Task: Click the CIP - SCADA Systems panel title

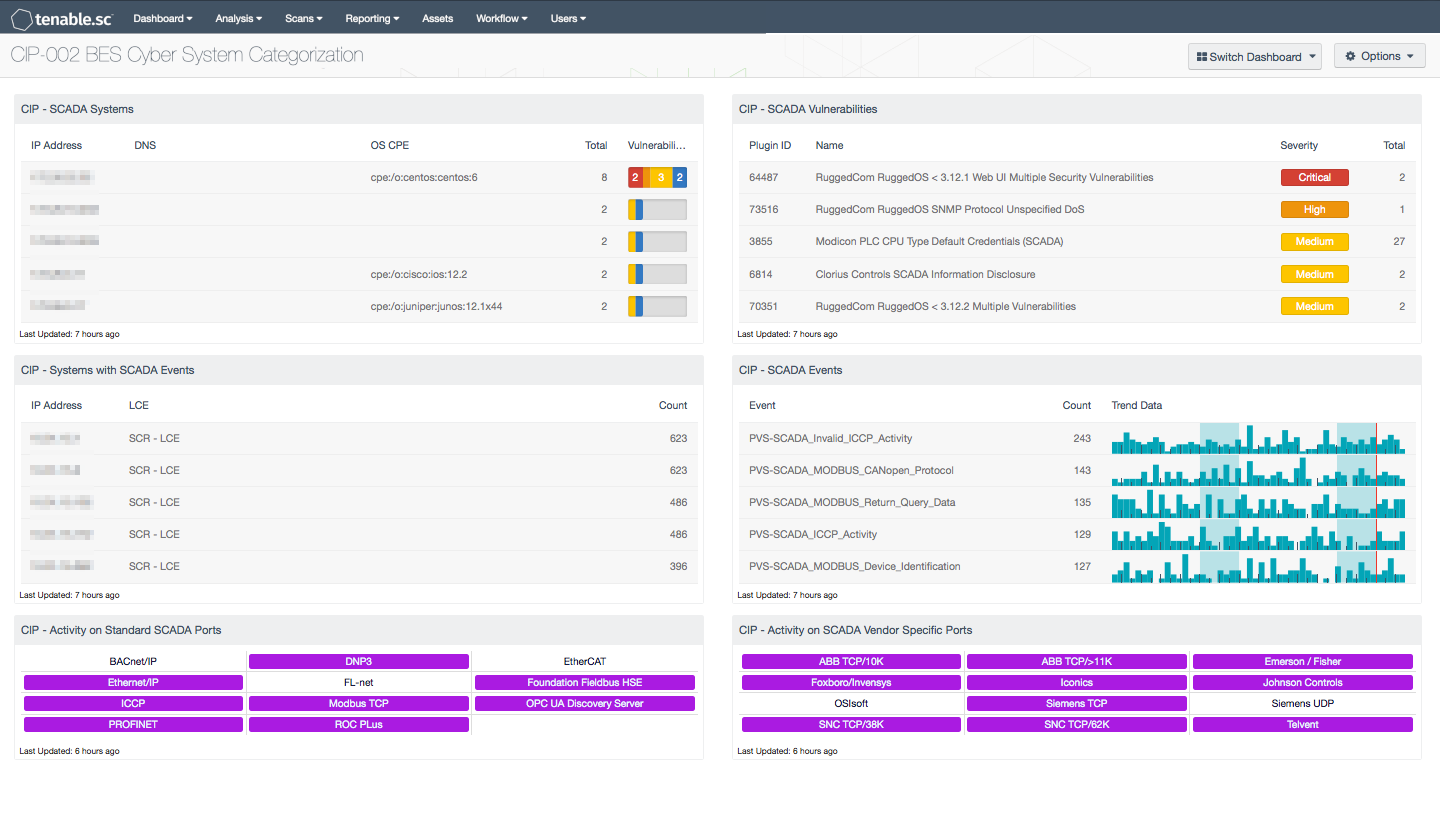Action: pos(77,109)
